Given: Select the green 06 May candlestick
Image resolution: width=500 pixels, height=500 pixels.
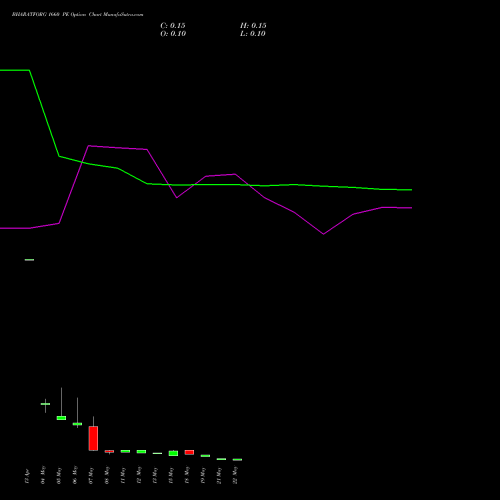Looking at the screenshot, I should pos(77,424).
